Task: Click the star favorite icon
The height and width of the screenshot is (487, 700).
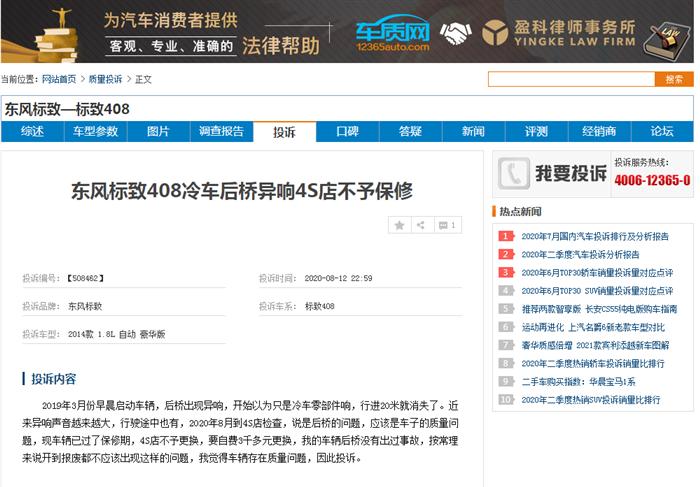Action: click(400, 225)
